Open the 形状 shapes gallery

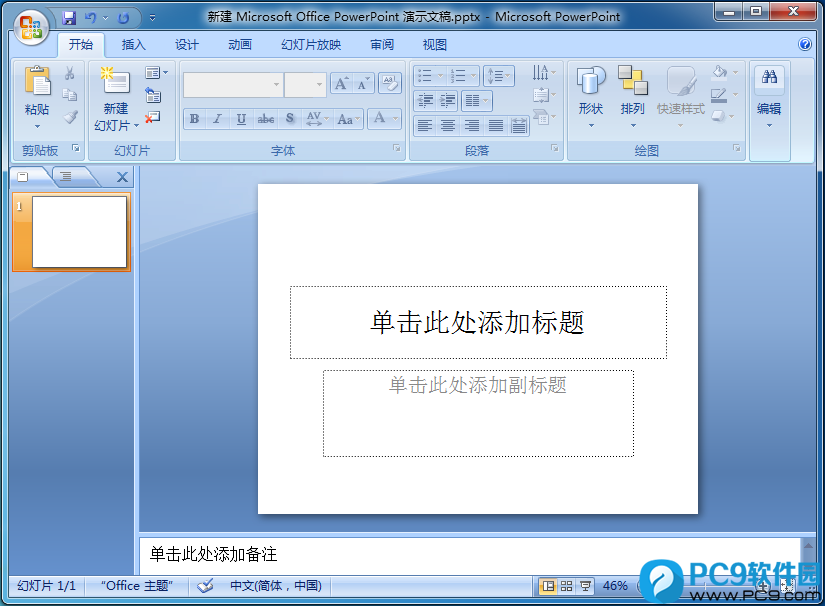click(x=591, y=97)
